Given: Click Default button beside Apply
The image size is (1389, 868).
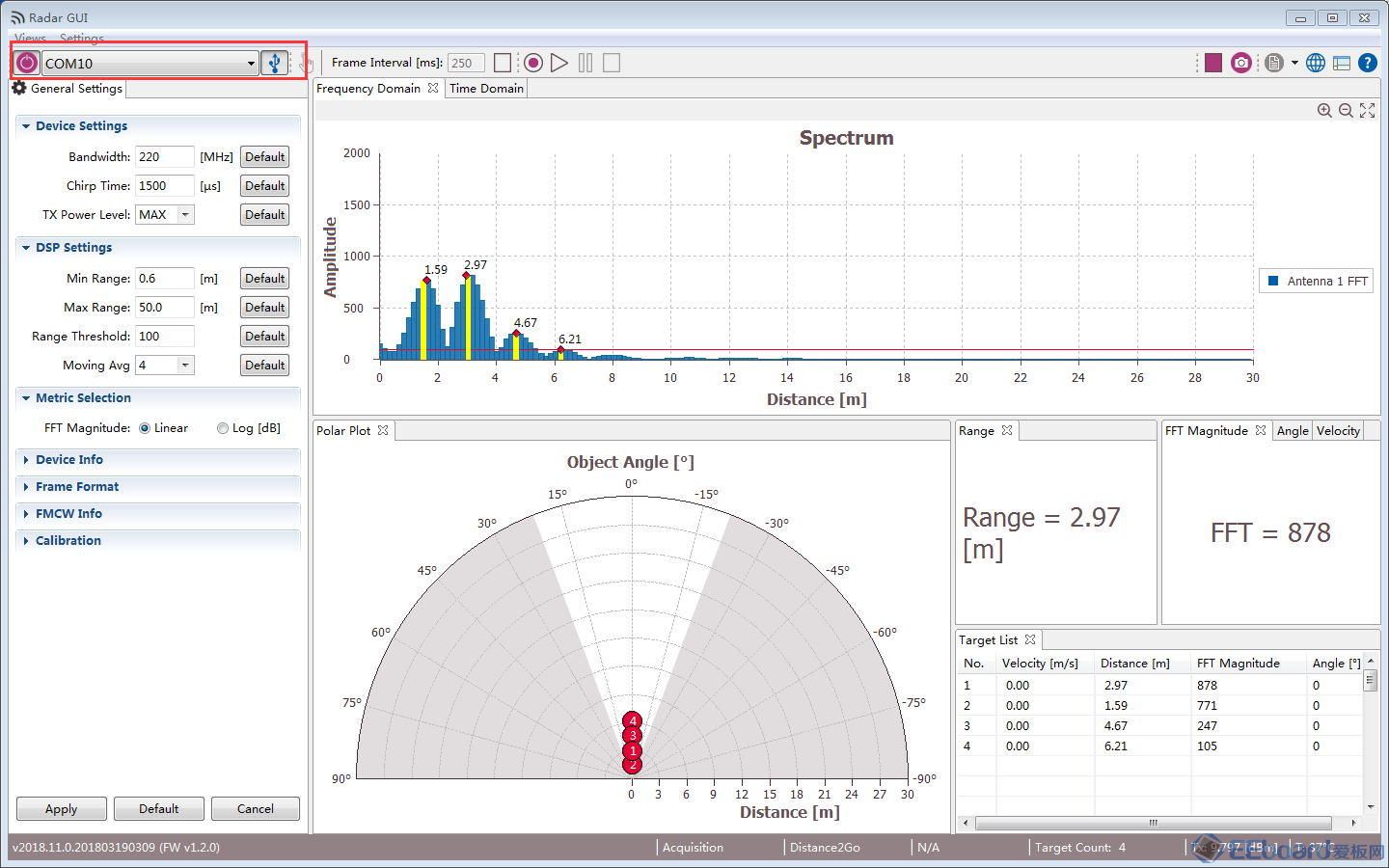Looking at the screenshot, I should tap(159, 808).
